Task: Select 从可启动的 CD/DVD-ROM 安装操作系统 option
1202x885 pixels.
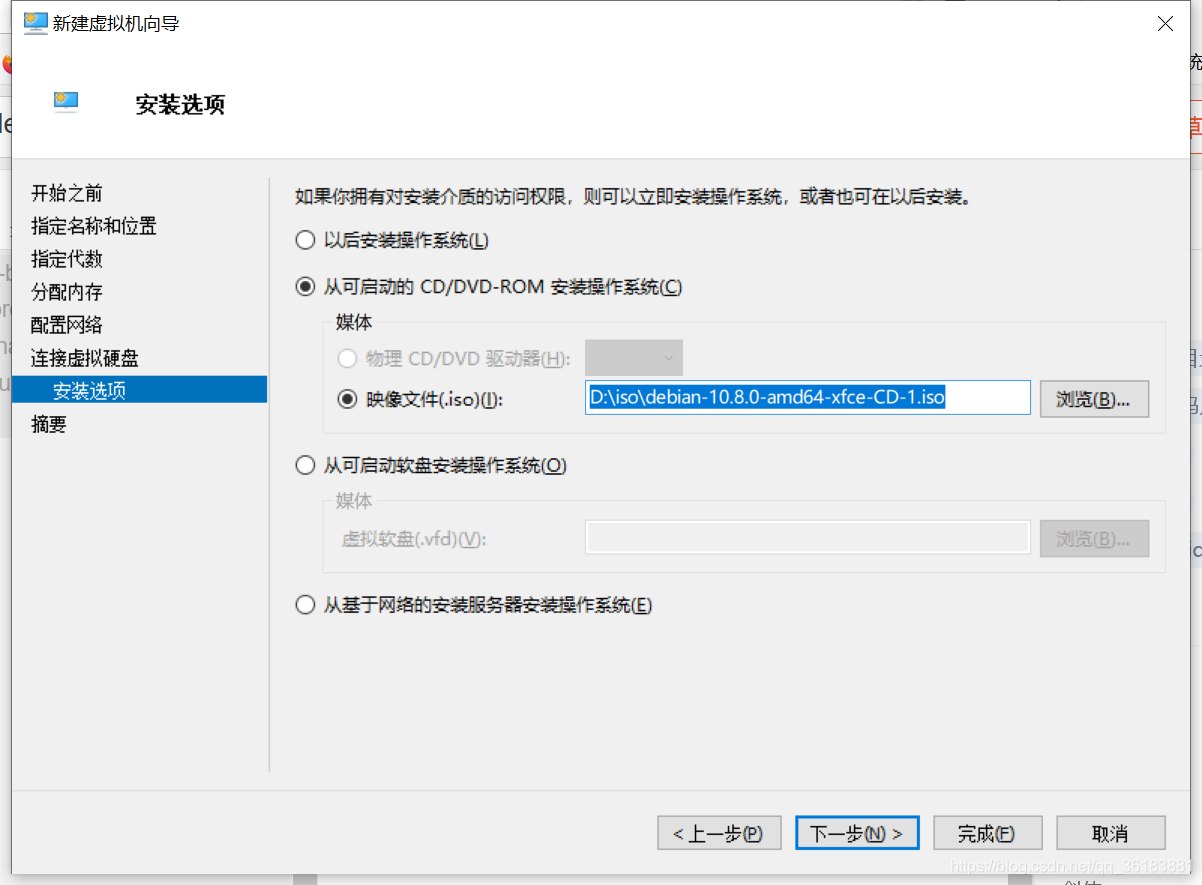Action: (305, 288)
